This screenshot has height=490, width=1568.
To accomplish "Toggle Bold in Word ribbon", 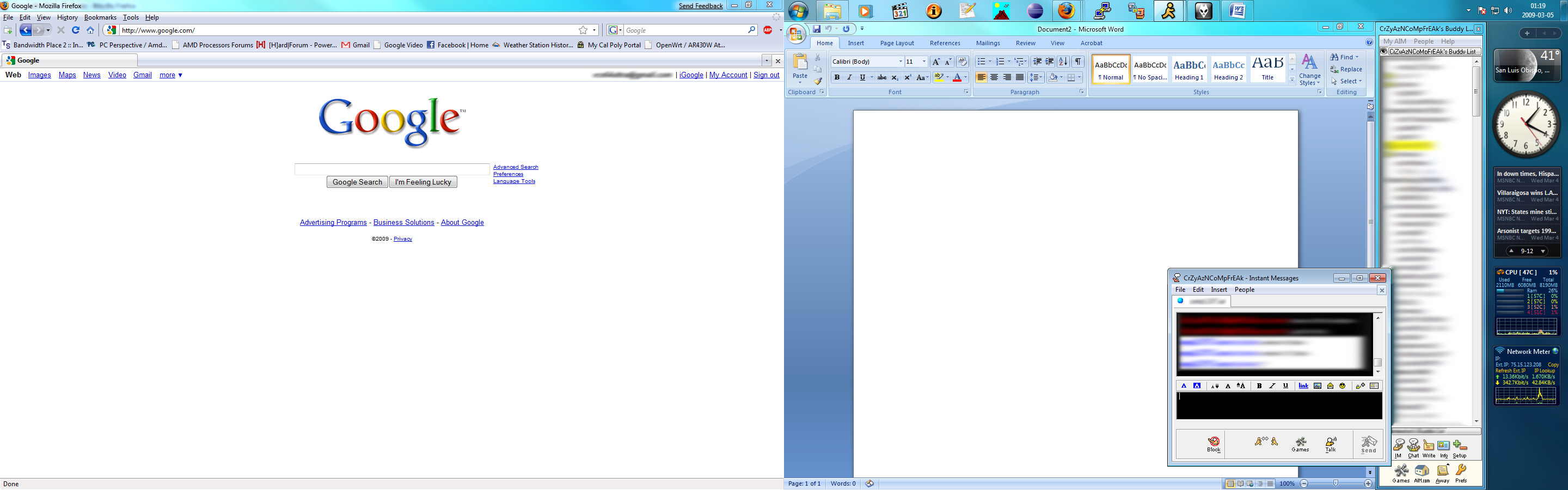I will 836,77.
